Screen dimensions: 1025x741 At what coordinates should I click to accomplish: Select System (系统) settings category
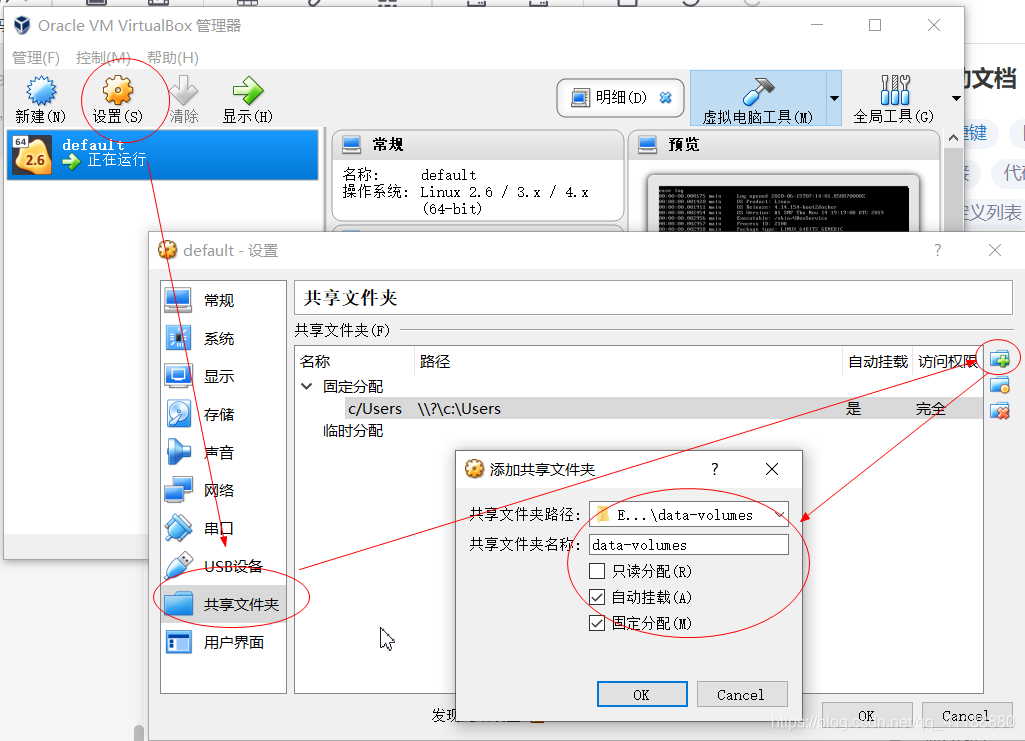(x=224, y=338)
